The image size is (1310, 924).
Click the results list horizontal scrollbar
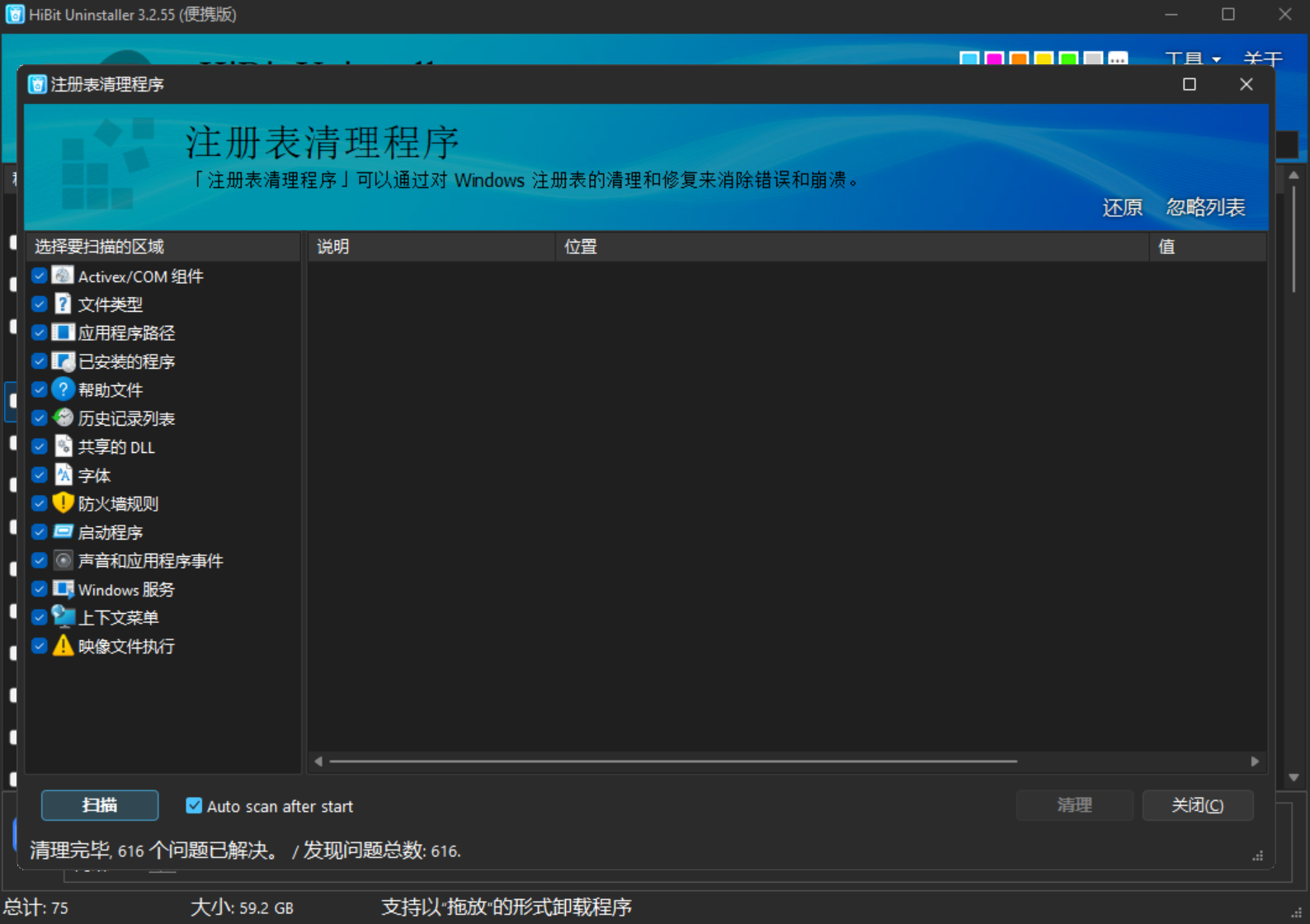[x=673, y=761]
